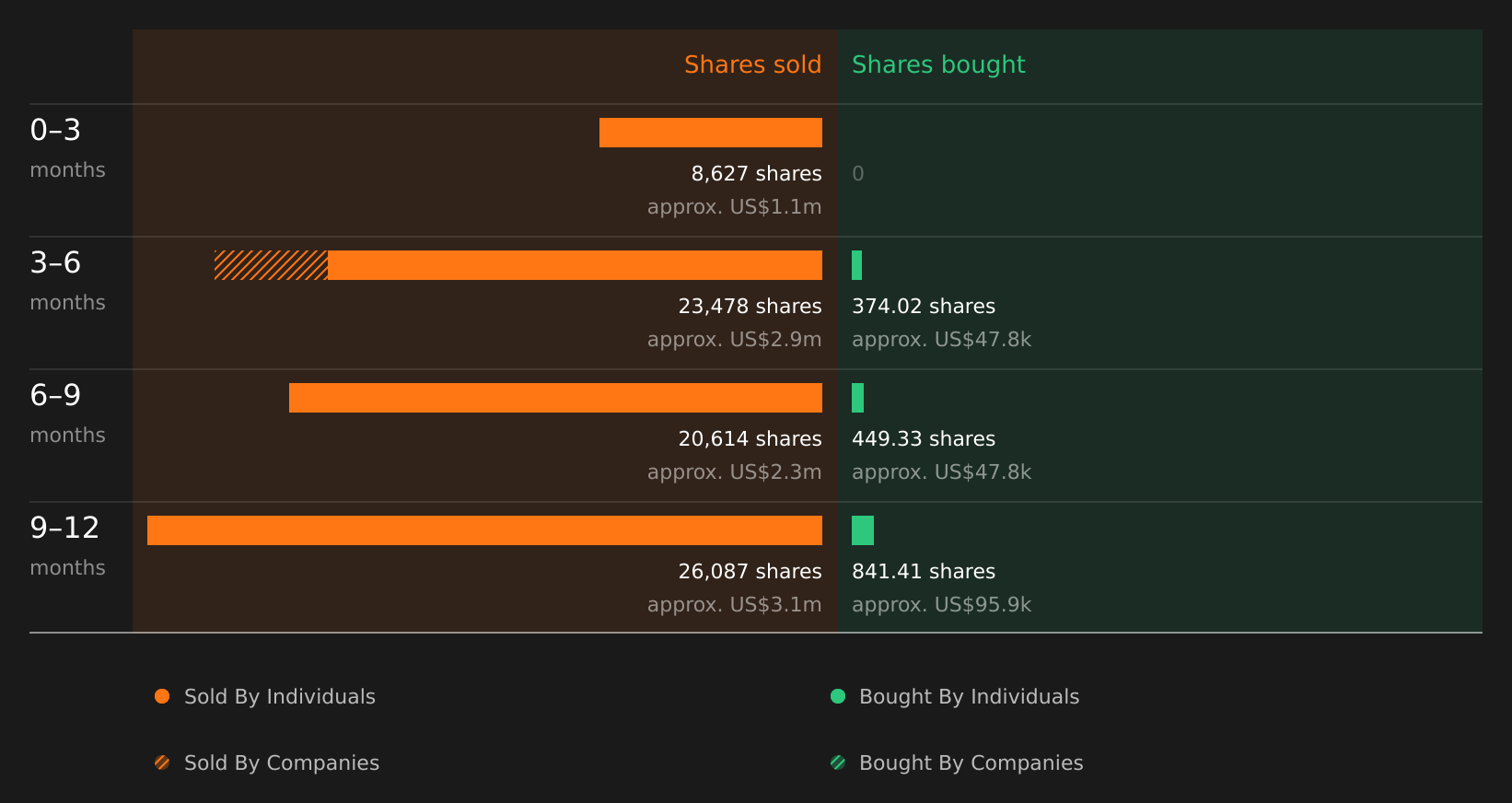1512x803 pixels.
Task: Click approx. US$47.8k in the 3–6 months row
Action: pyautogui.click(x=941, y=340)
